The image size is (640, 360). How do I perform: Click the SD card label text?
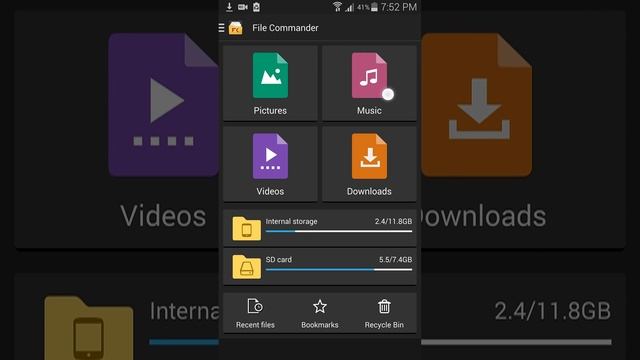coord(279,260)
